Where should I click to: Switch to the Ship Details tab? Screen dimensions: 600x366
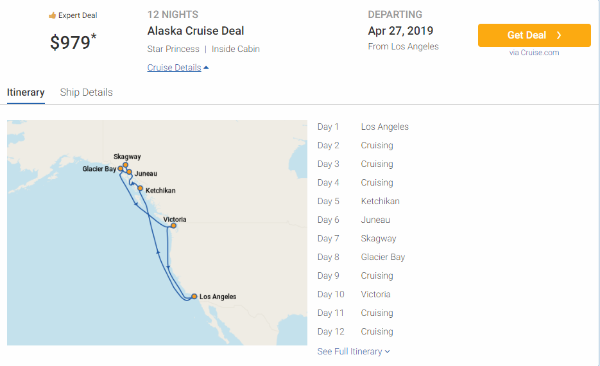pyautogui.click(x=86, y=92)
